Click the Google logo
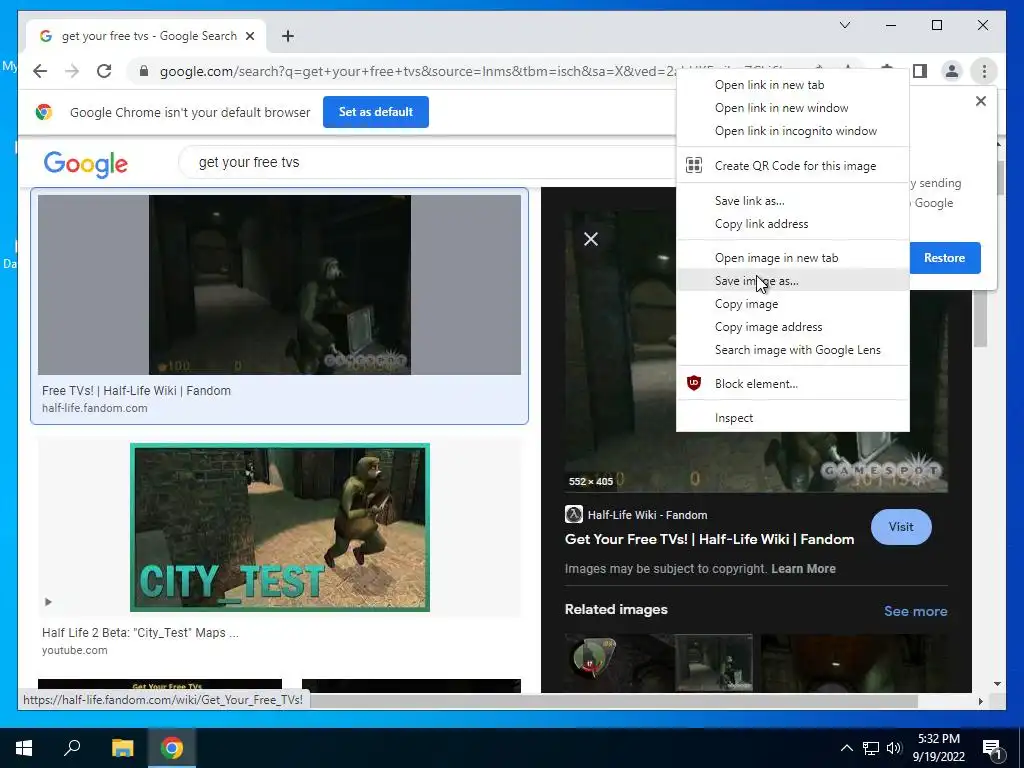Image resolution: width=1024 pixels, height=768 pixels. coord(86,164)
